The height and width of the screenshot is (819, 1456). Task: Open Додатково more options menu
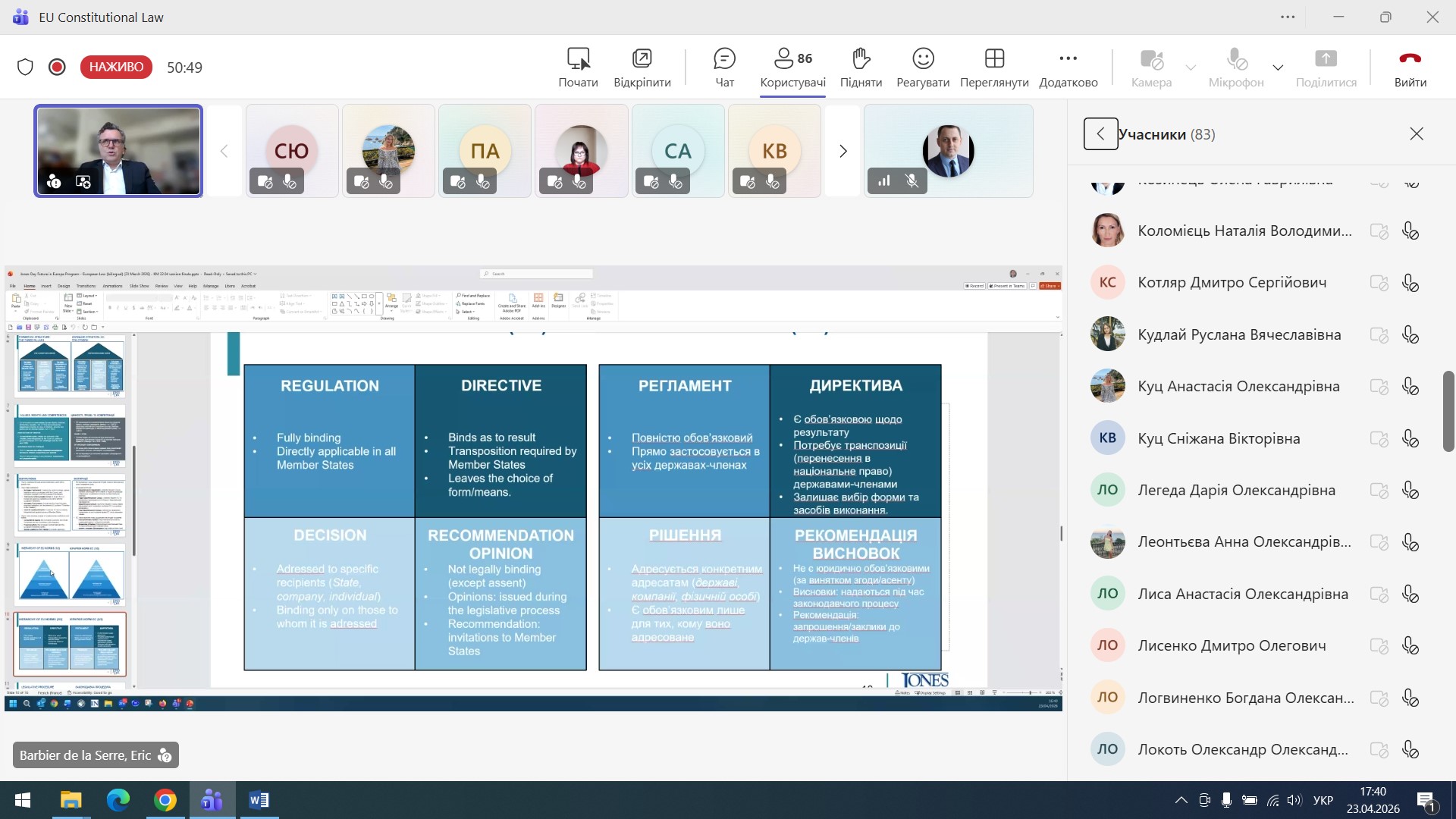tap(1068, 67)
